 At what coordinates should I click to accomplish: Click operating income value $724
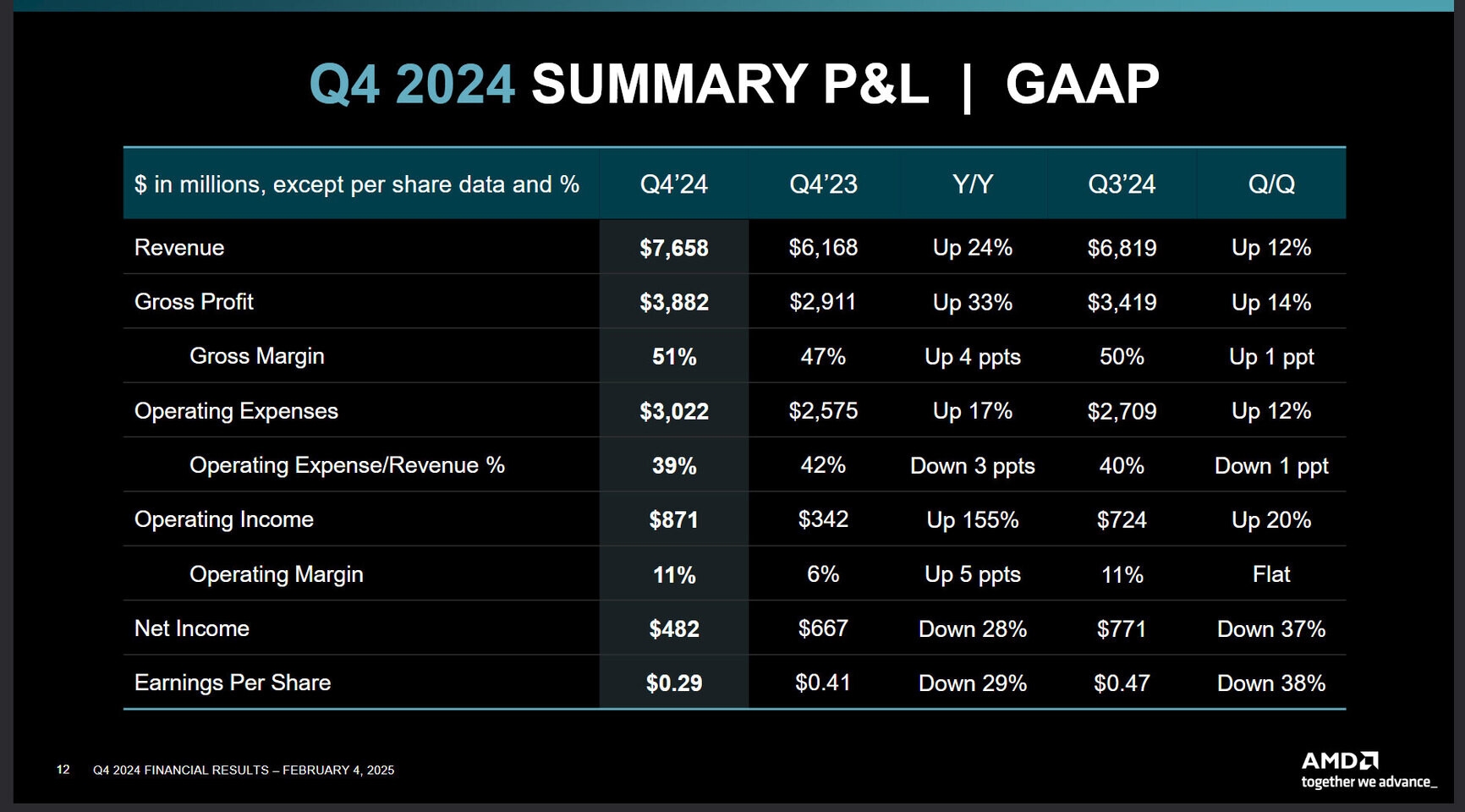pos(1122,519)
